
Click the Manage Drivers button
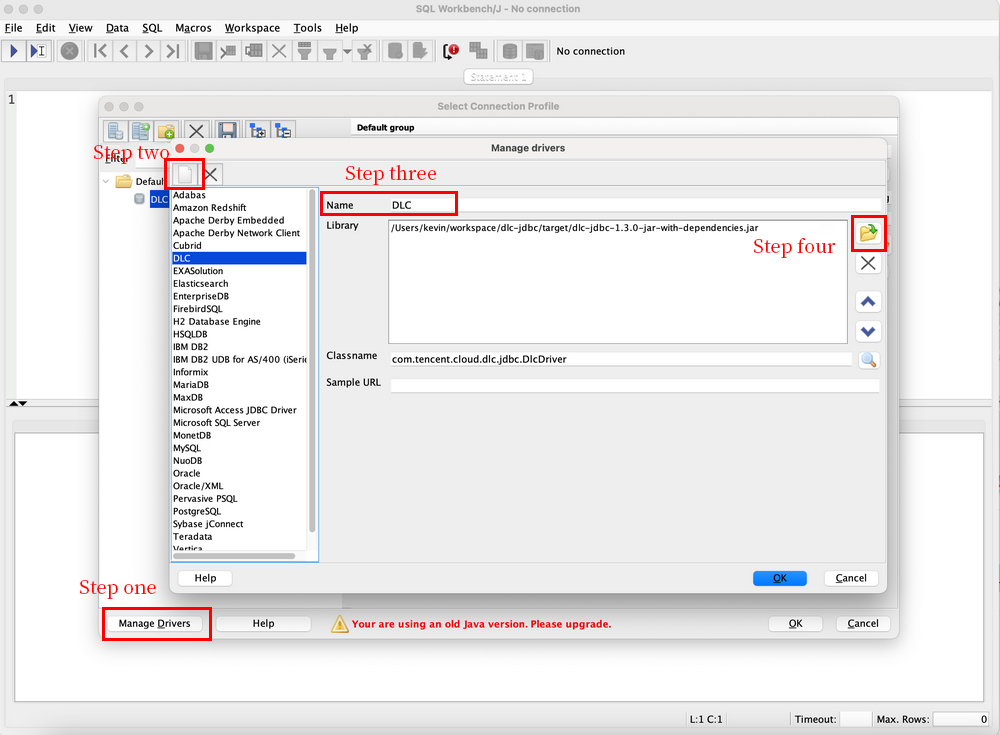[154, 624]
